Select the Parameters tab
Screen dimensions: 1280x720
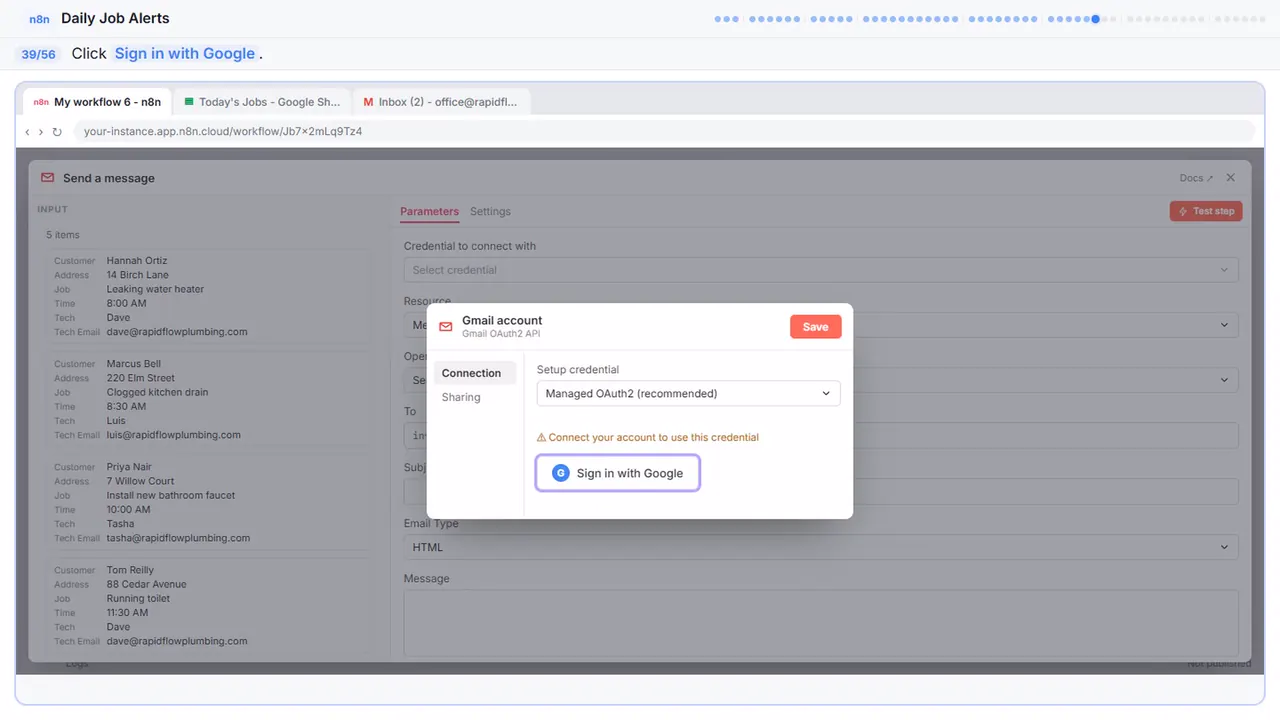click(x=429, y=212)
